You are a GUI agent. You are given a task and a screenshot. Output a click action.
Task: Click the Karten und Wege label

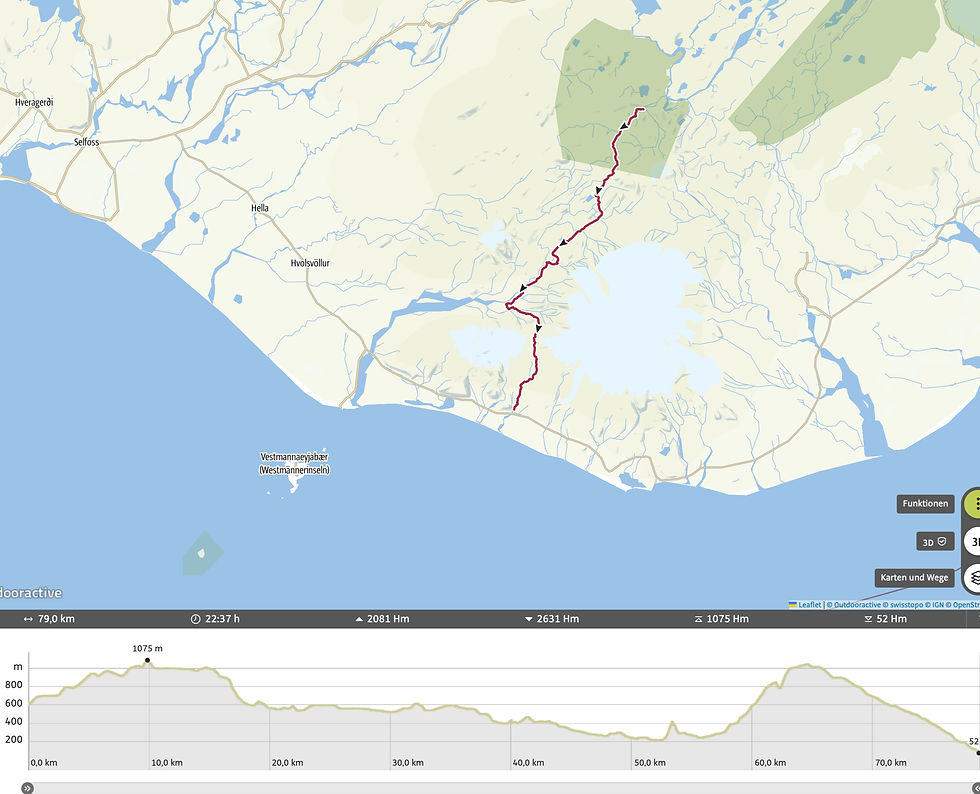pyautogui.click(x=914, y=578)
